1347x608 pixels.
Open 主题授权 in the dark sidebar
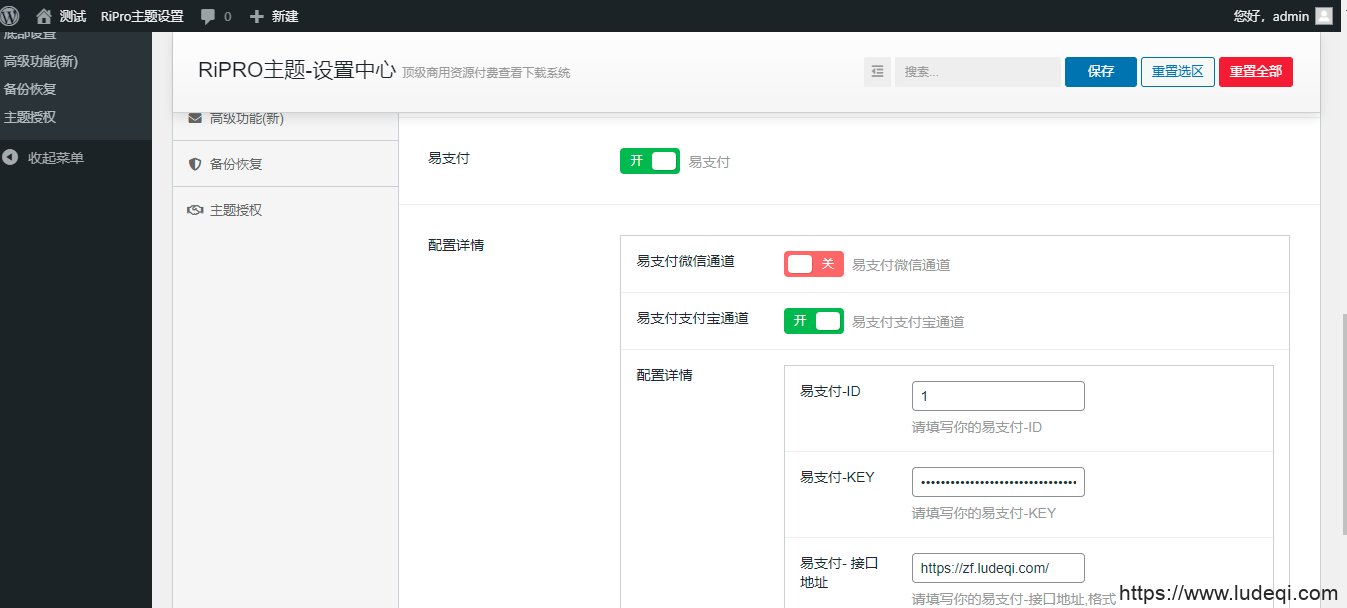[30, 117]
